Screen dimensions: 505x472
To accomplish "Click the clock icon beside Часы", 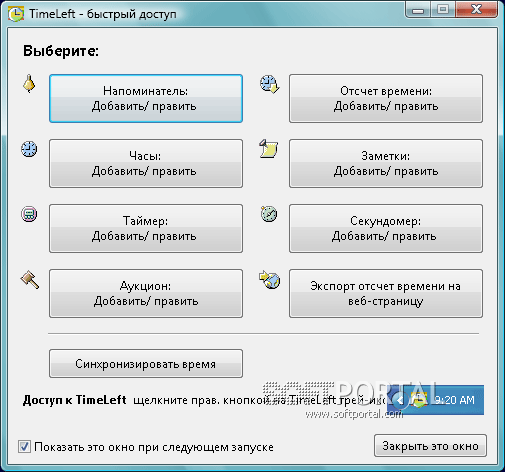I will (29, 149).
